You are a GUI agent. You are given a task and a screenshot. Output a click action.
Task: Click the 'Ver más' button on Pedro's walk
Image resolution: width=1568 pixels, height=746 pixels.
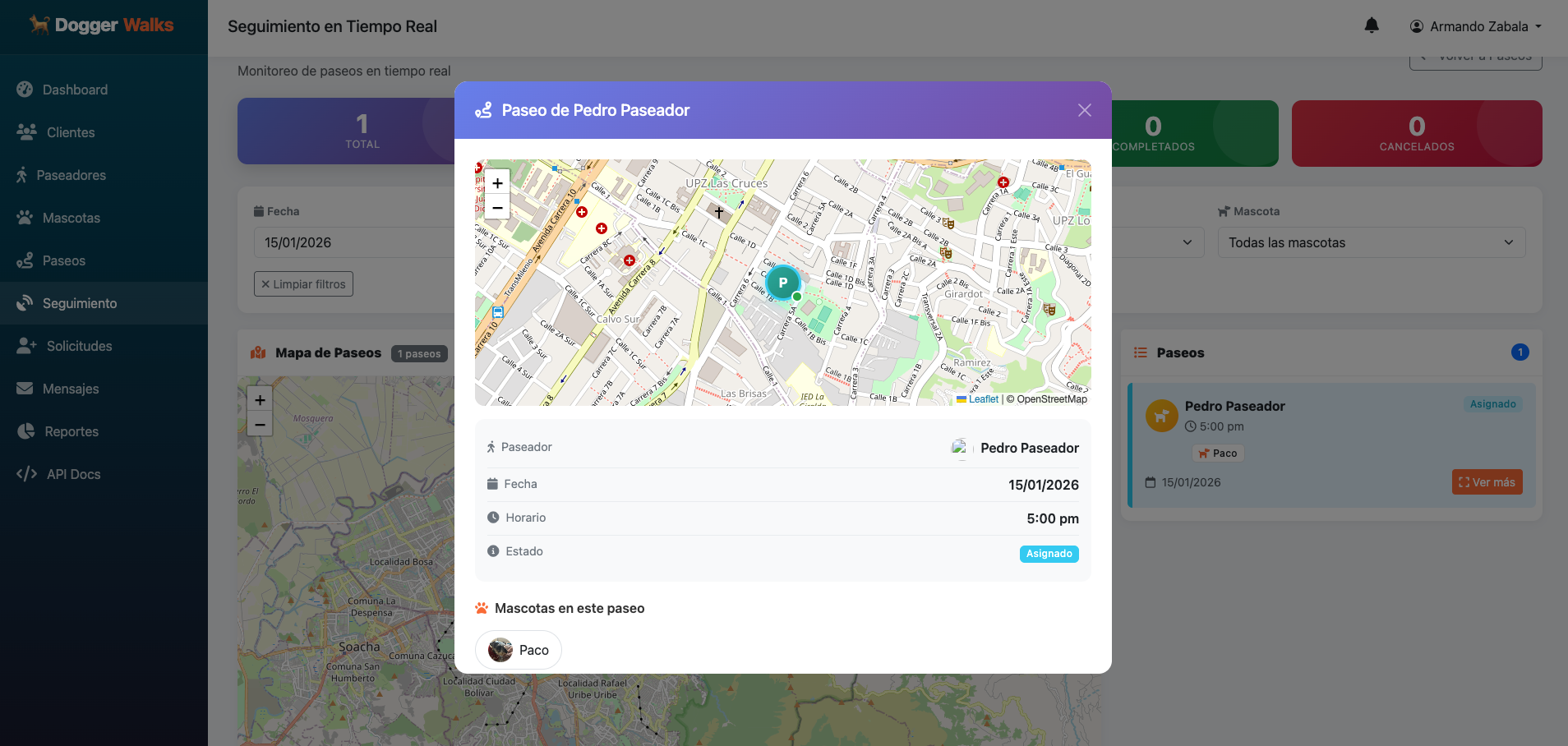[x=1487, y=481]
